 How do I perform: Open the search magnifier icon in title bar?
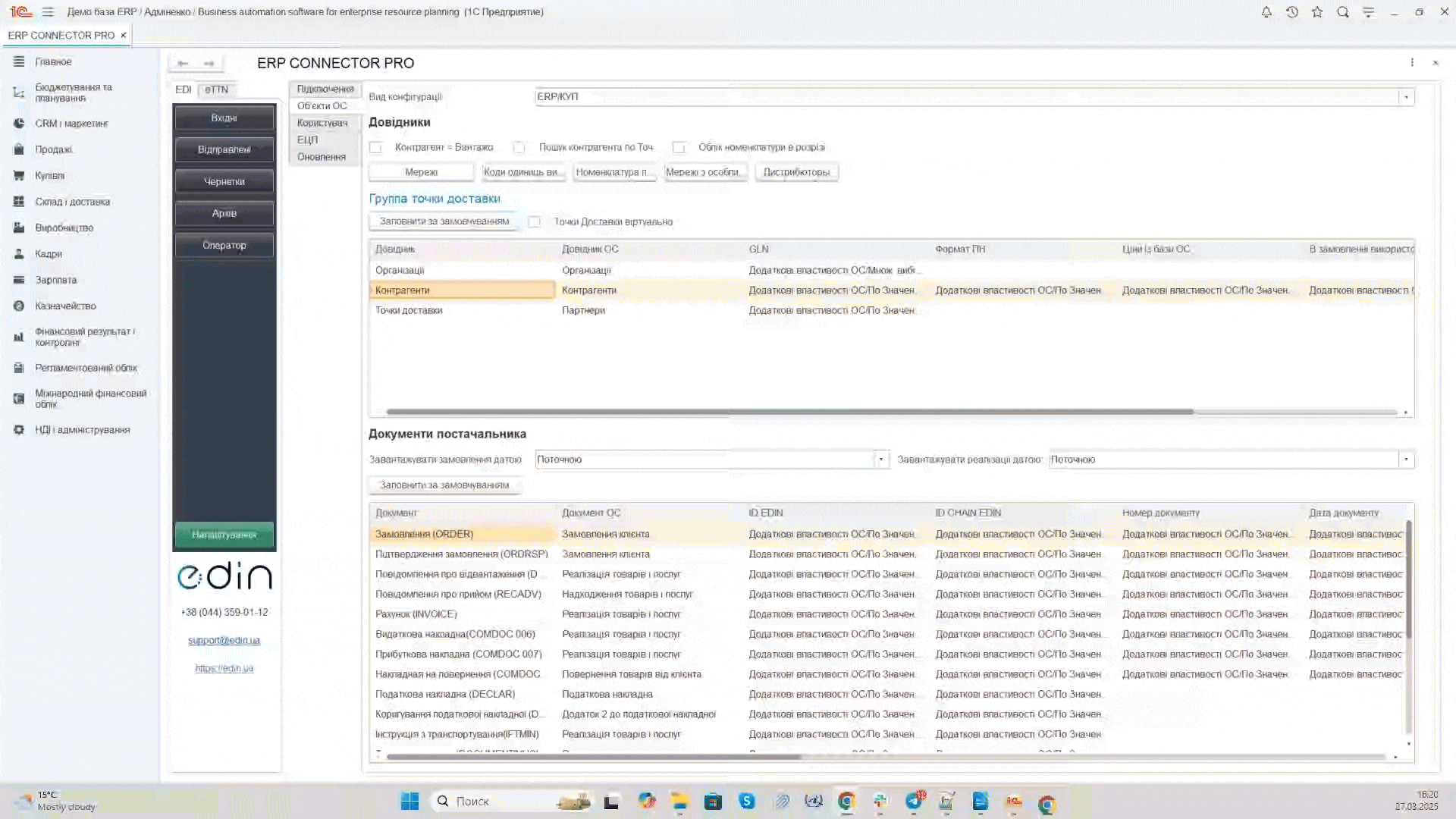coord(1343,12)
